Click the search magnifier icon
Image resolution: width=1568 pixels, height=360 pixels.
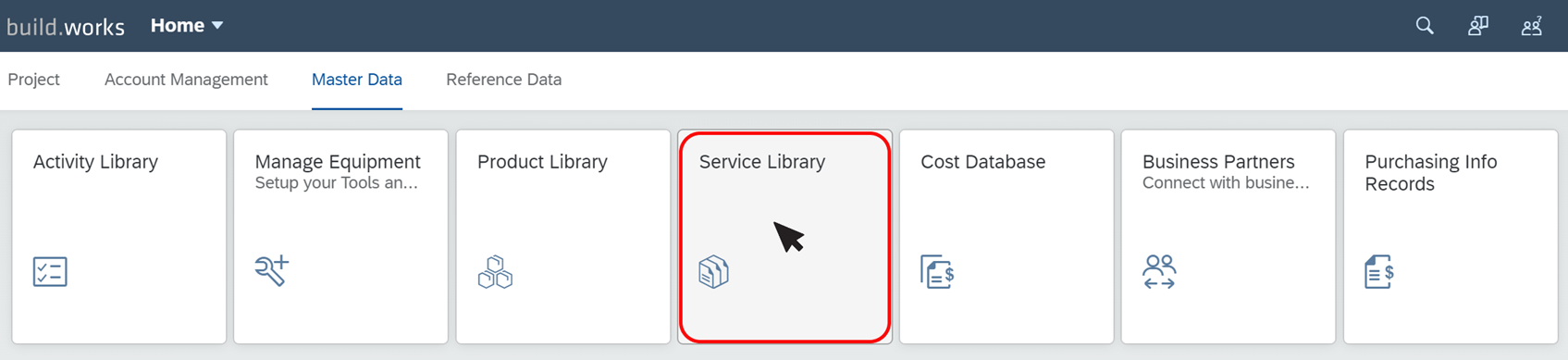coord(1425,26)
